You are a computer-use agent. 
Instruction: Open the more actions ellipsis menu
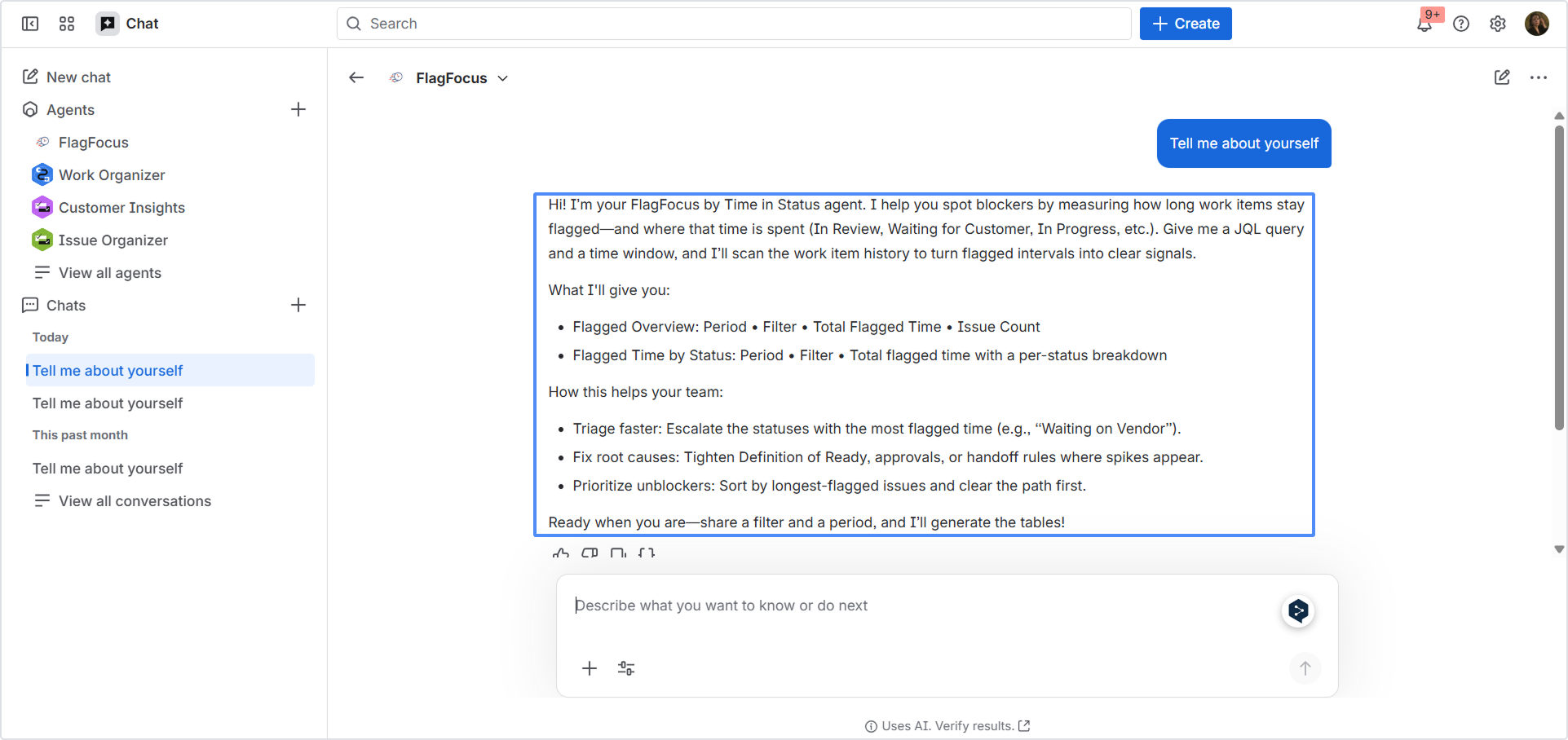coord(1539,77)
